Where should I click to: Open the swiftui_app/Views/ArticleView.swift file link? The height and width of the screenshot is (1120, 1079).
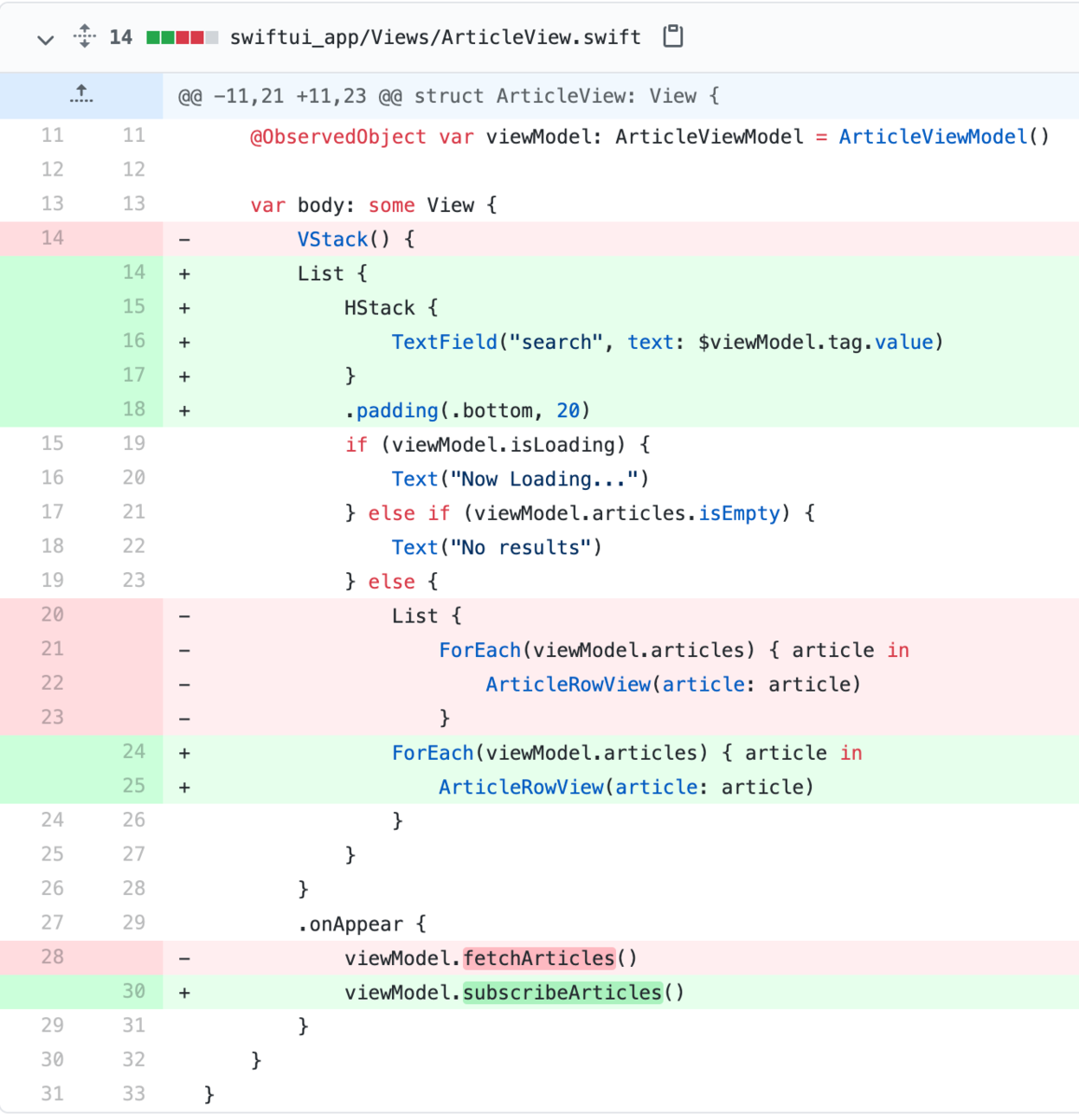click(x=435, y=37)
